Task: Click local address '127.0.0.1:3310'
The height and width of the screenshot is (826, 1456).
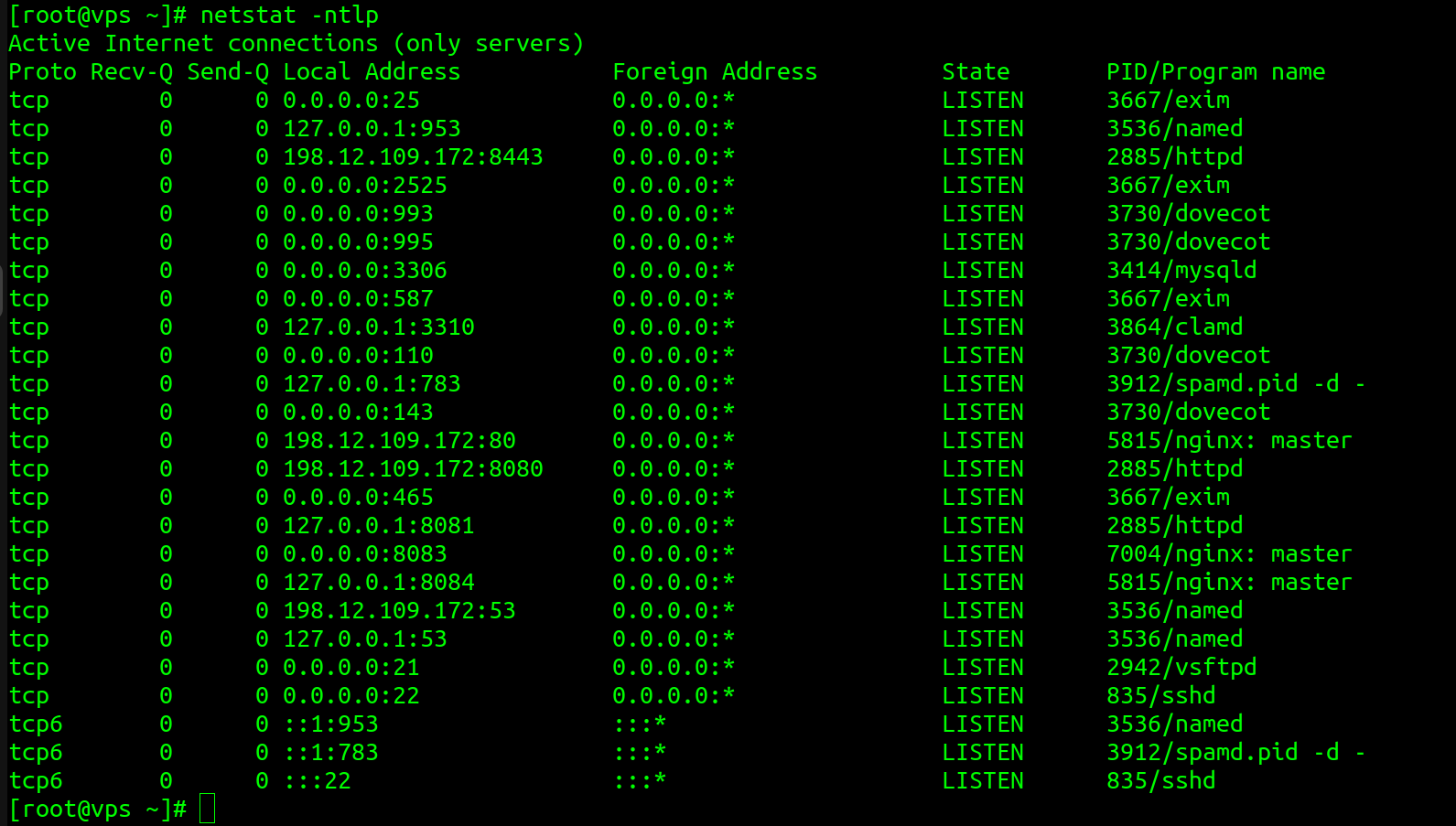Action: click(379, 327)
